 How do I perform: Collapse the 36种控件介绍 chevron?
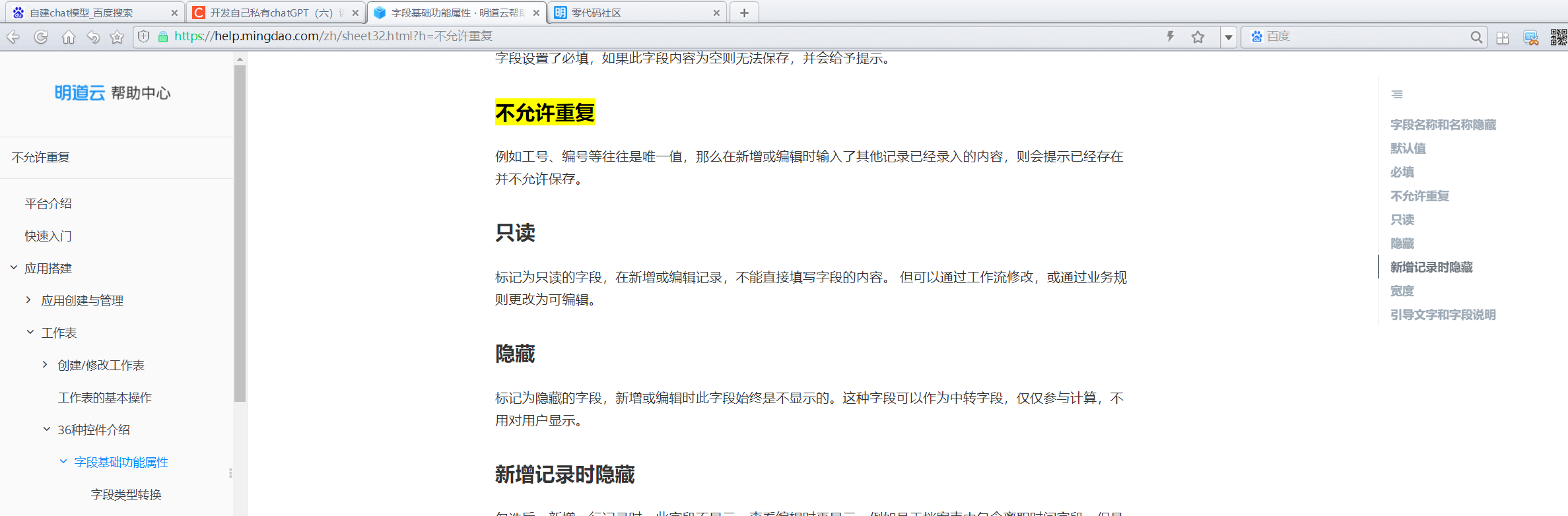pyautogui.click(x=47, y=429)
